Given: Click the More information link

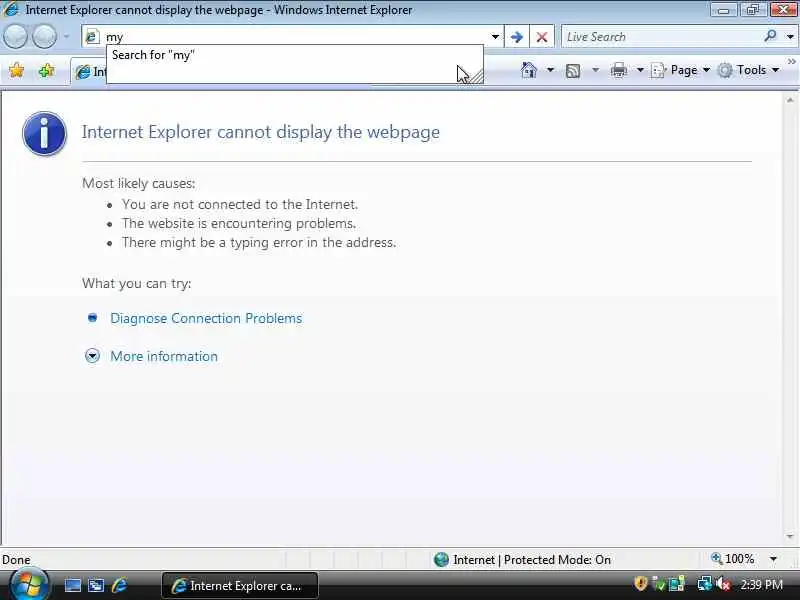Looking at the screenshot, I should [164, 356].
